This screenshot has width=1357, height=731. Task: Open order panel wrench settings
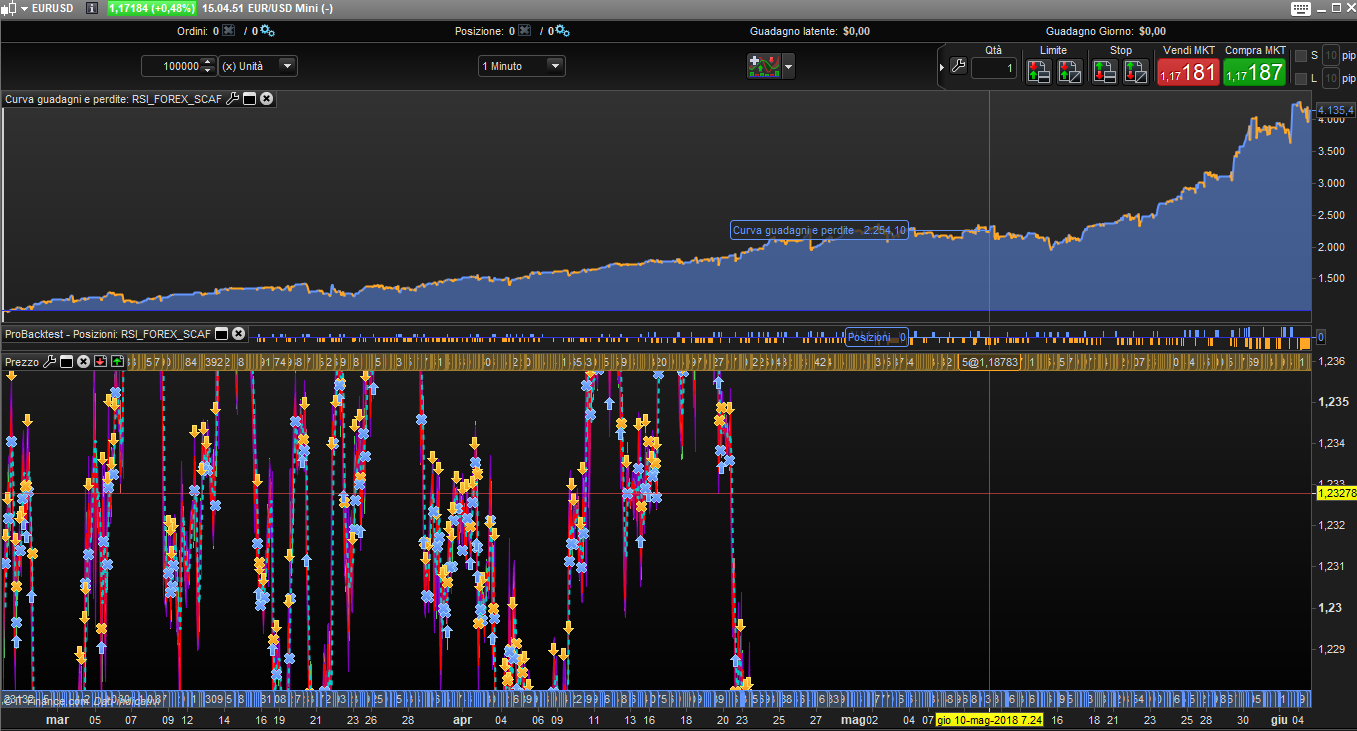(x=957, y=67)
